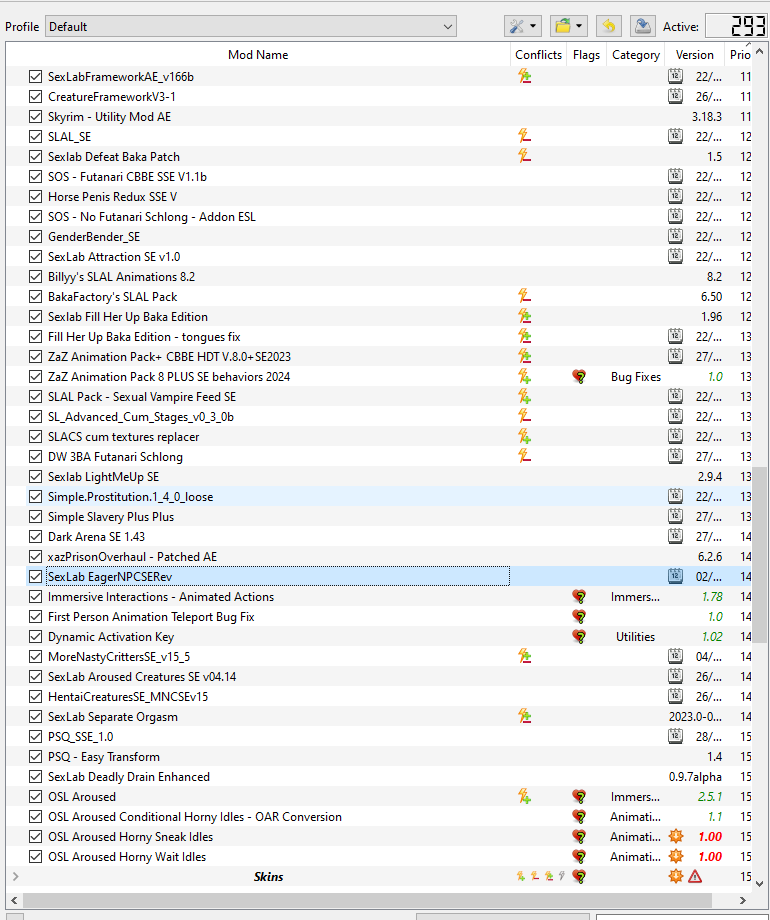Click the Active mods counter display
Image resolution: width=770 pixels, height=920 pixels.
[737, 26]
